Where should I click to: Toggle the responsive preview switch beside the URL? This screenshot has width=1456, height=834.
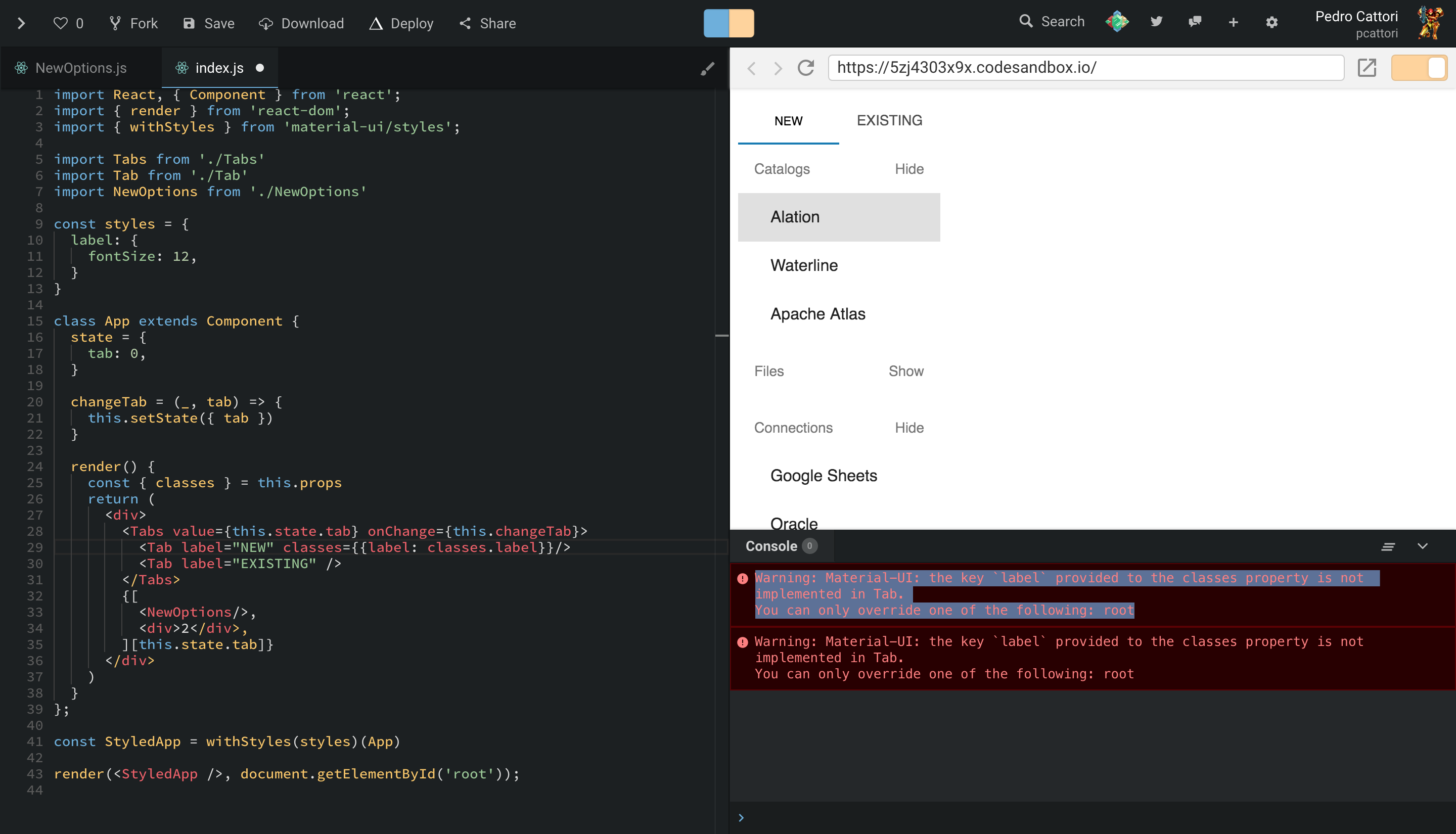1420,68
